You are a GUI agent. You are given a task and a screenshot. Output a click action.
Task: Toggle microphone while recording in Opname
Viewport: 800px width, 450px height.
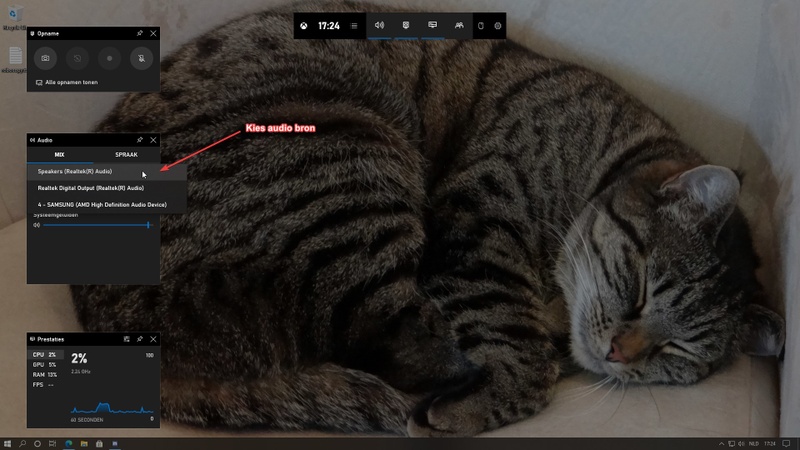click(141, 58)
